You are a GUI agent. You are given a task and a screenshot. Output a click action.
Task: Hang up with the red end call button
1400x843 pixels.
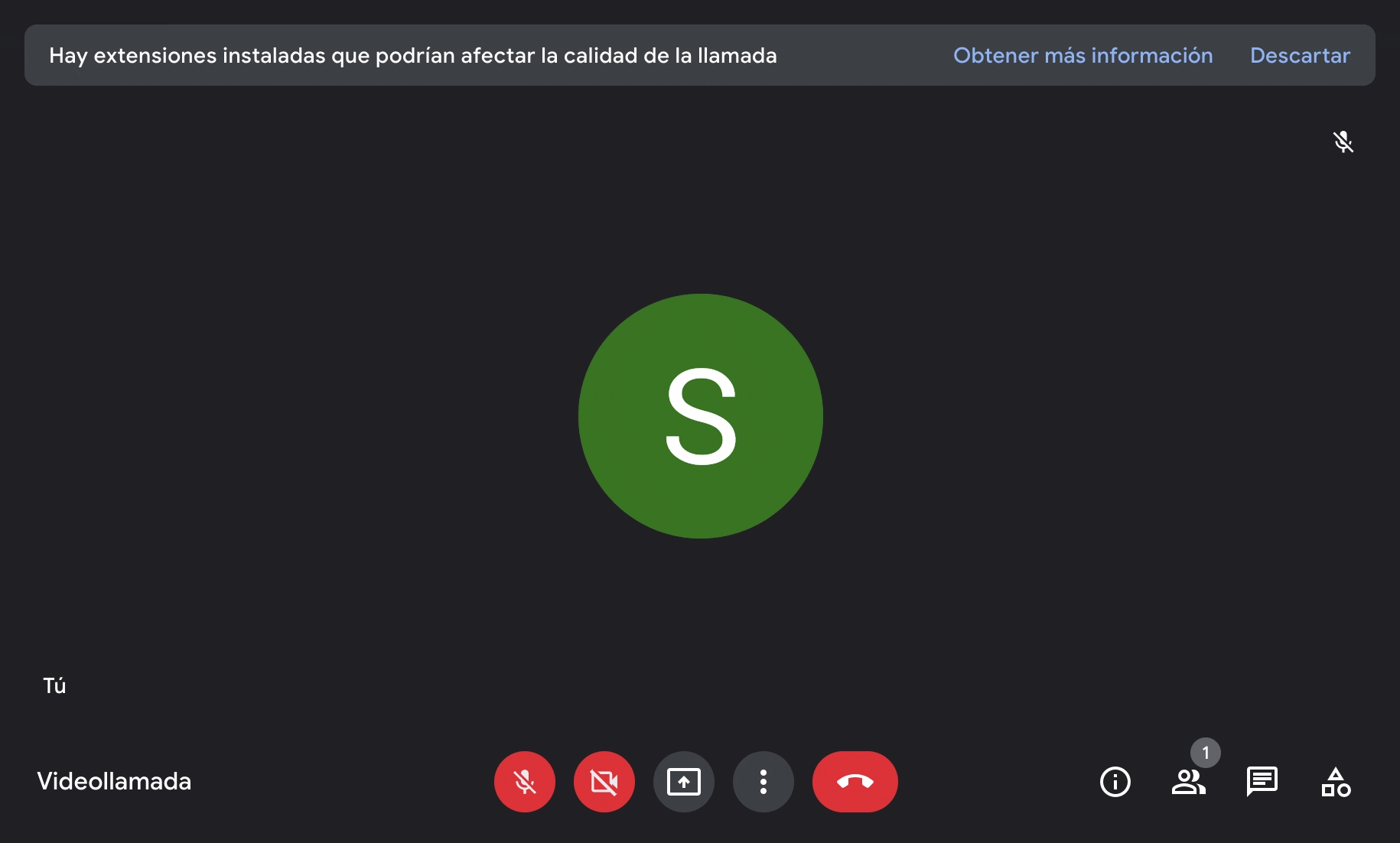(855, 782)
